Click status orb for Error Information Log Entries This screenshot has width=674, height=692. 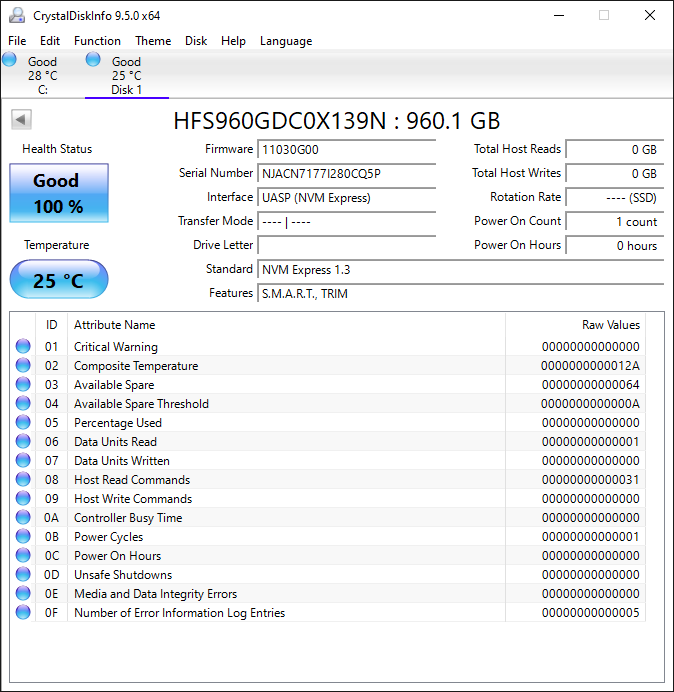pos(23,612)
